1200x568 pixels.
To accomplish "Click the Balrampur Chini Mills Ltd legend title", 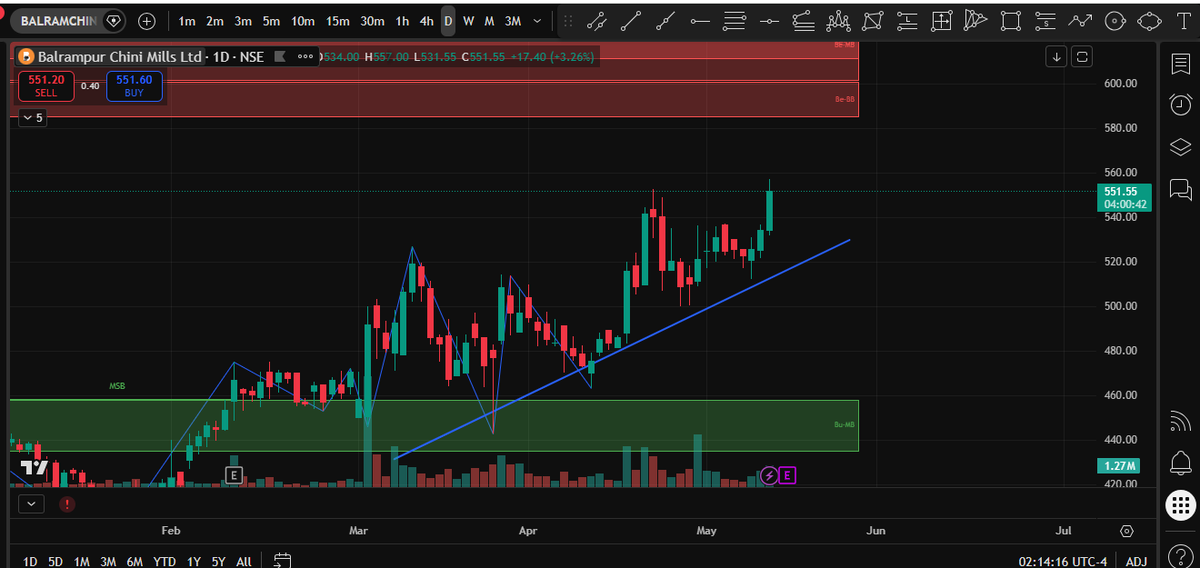I will click(x=120, y=57).
